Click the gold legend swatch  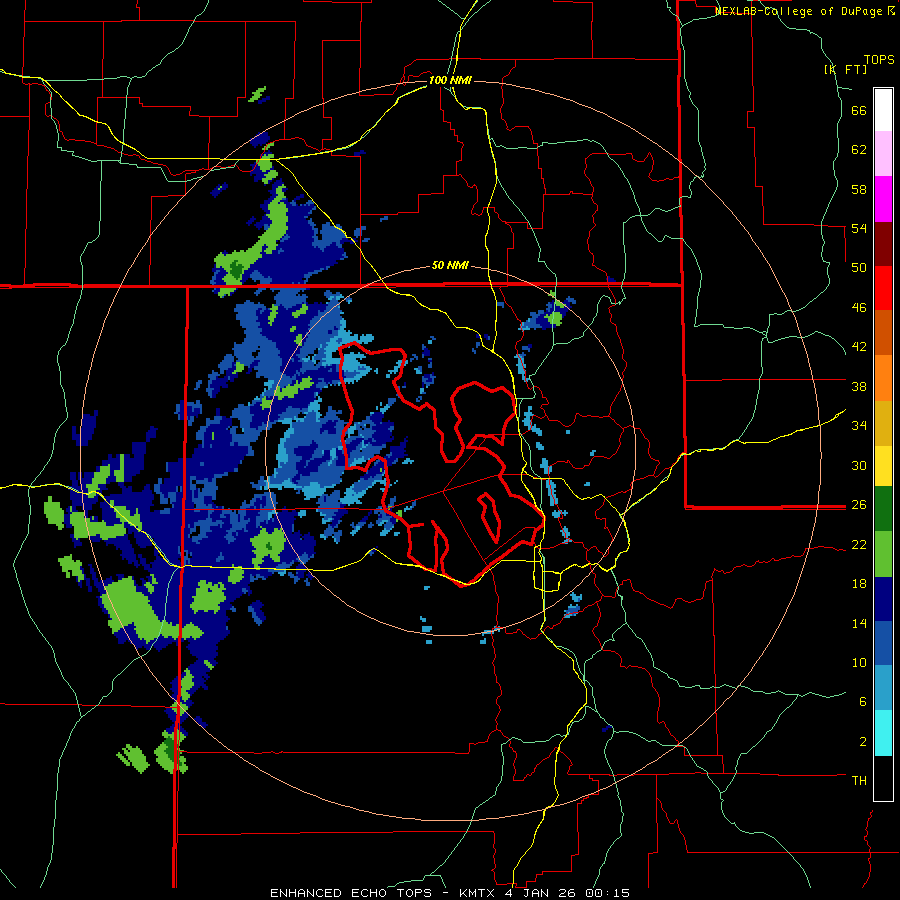[x=883, y=423]
